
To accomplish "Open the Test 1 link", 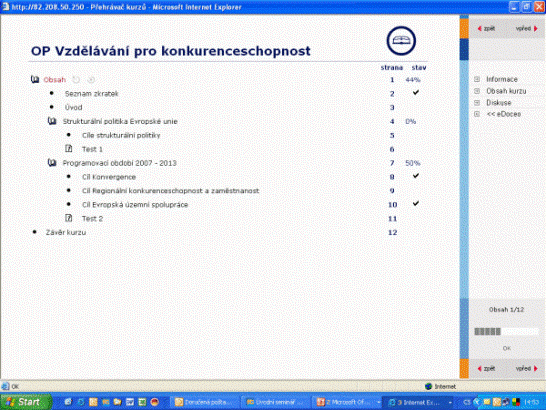I will 92,149.
